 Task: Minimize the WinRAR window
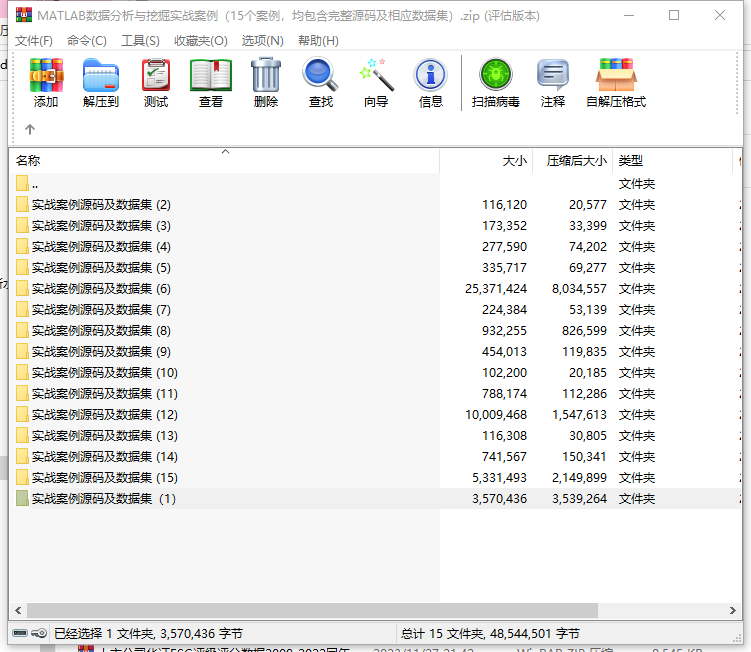(629, 15)
